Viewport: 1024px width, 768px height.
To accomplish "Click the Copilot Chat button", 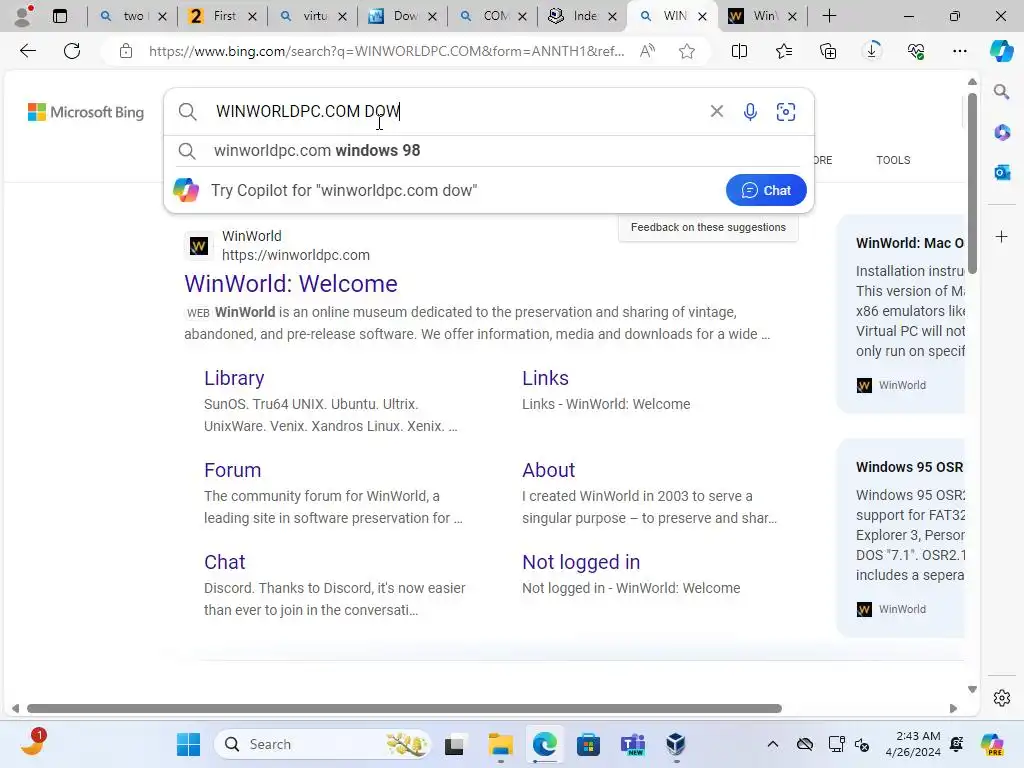I will tap(766, 190).
